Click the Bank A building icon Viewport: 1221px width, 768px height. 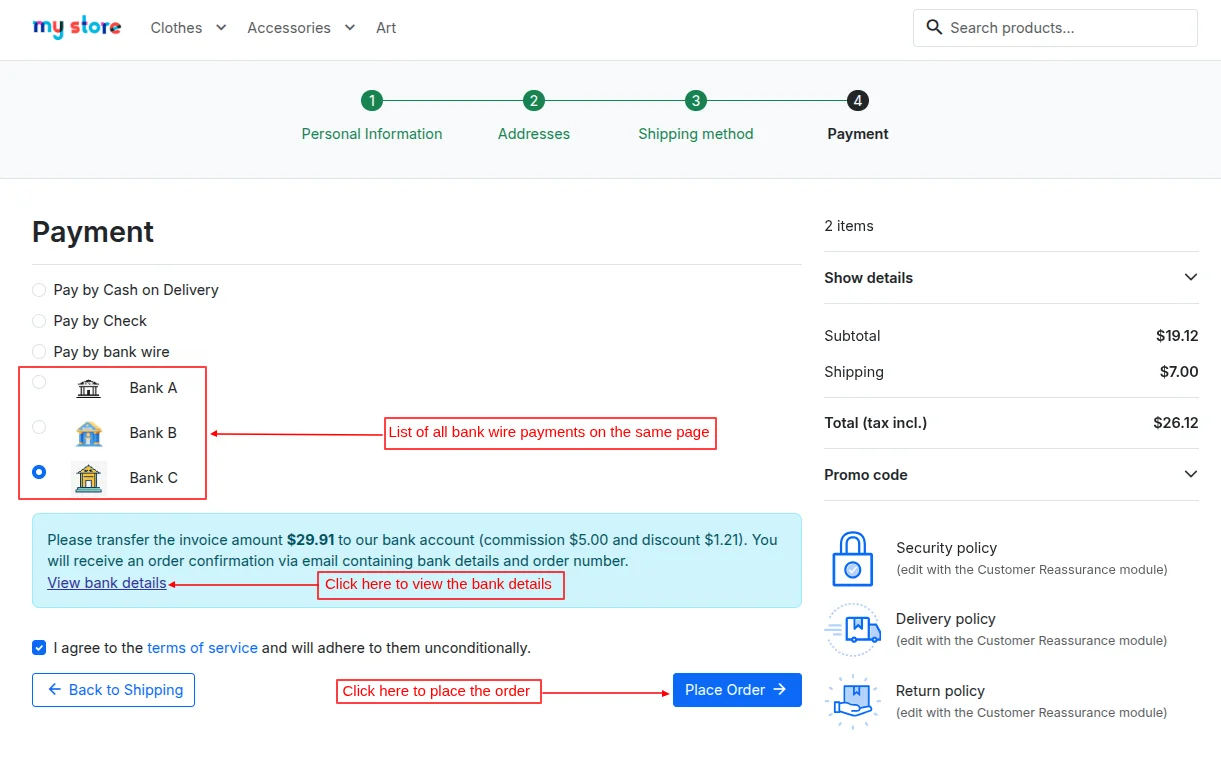click(89, 388)
